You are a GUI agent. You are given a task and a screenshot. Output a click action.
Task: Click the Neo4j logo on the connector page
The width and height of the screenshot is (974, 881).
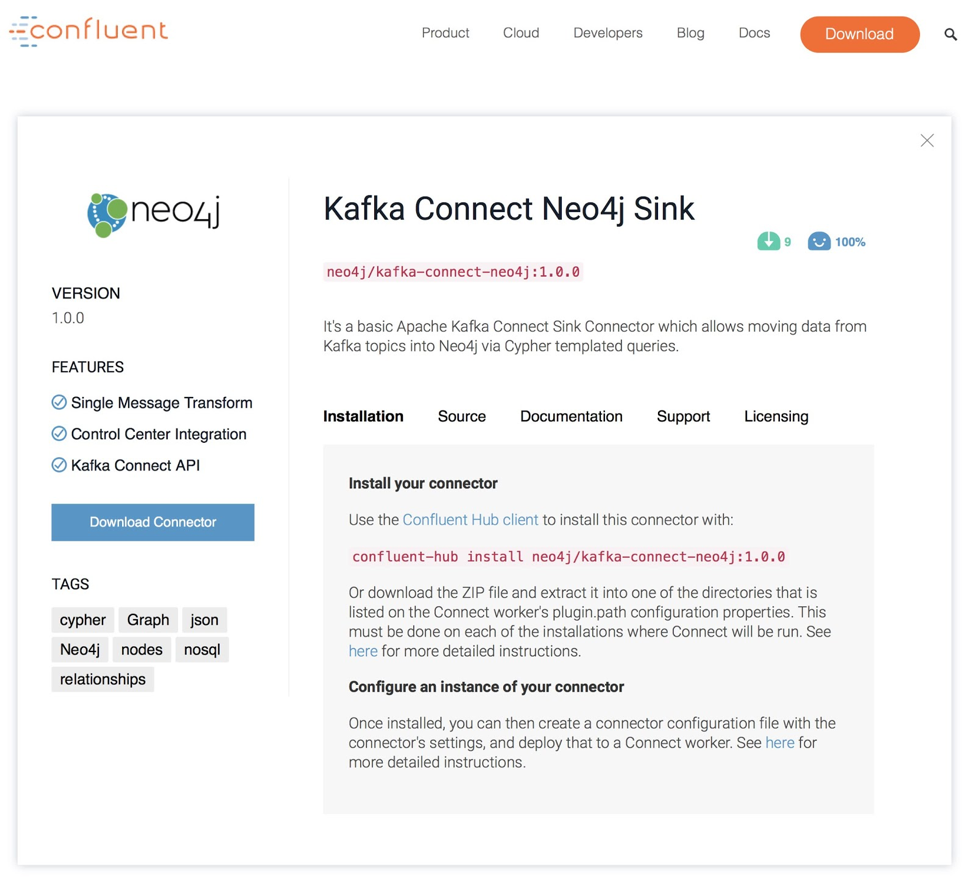pyautogui.click(x=152, y=213)
